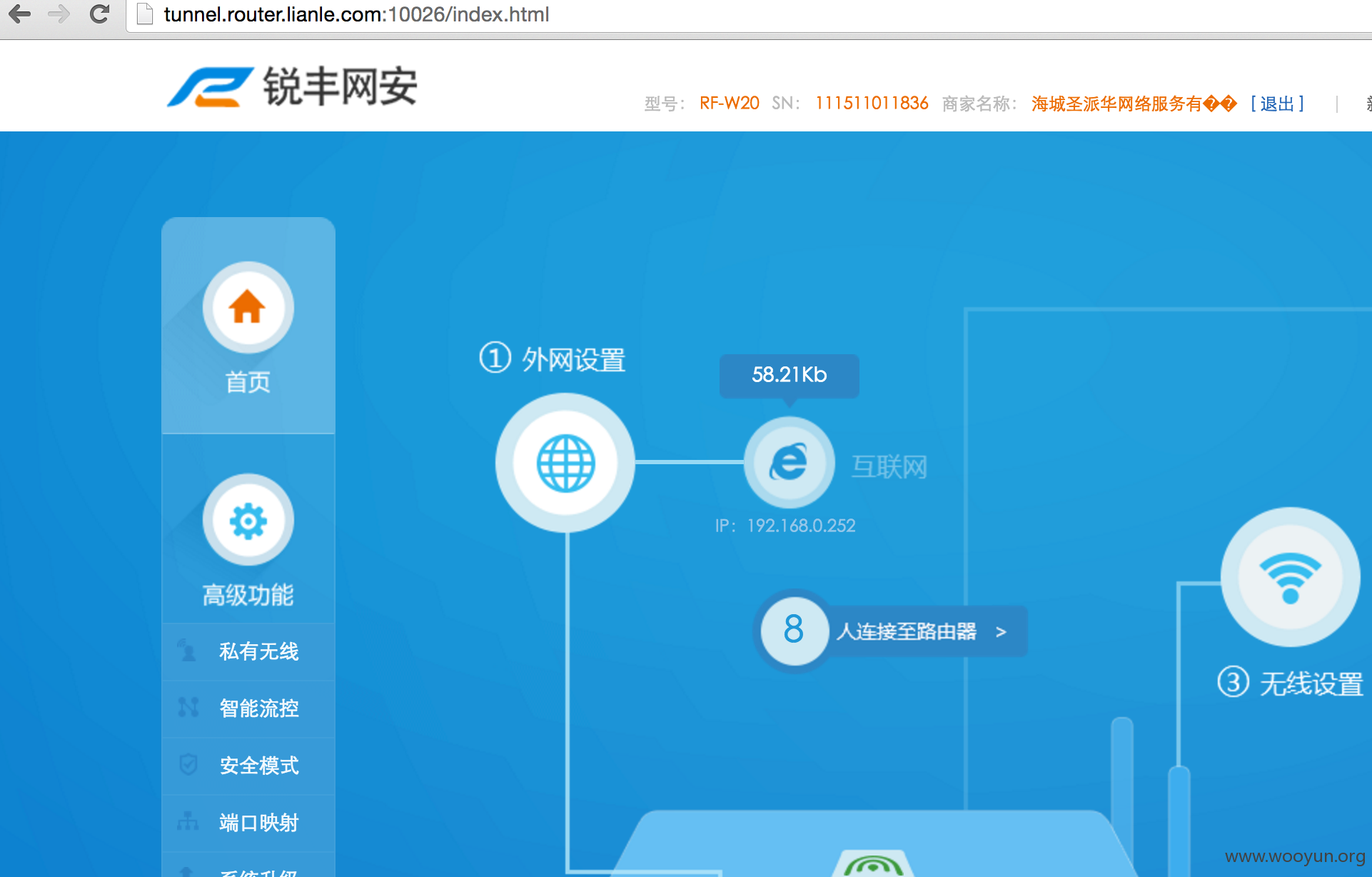The height and width of the screenshot is (877, 1372).
Task: Click the browser back arrow
Action: click(19, 14)
